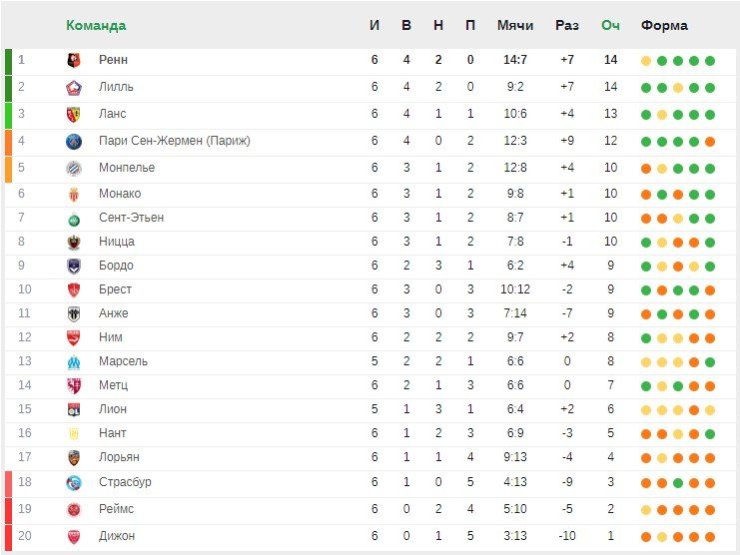The image size is (740, 555).
Task: Sort the table by Команда column header
Action: tap(96, 25)
